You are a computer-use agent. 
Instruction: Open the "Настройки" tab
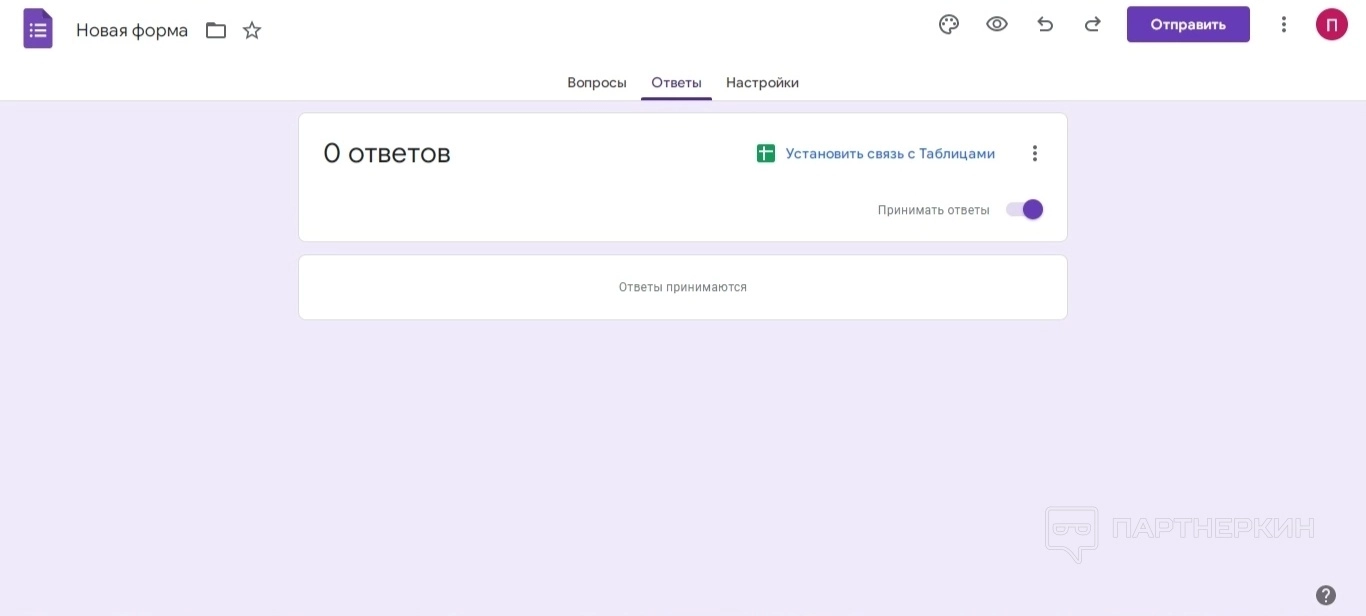762,82
